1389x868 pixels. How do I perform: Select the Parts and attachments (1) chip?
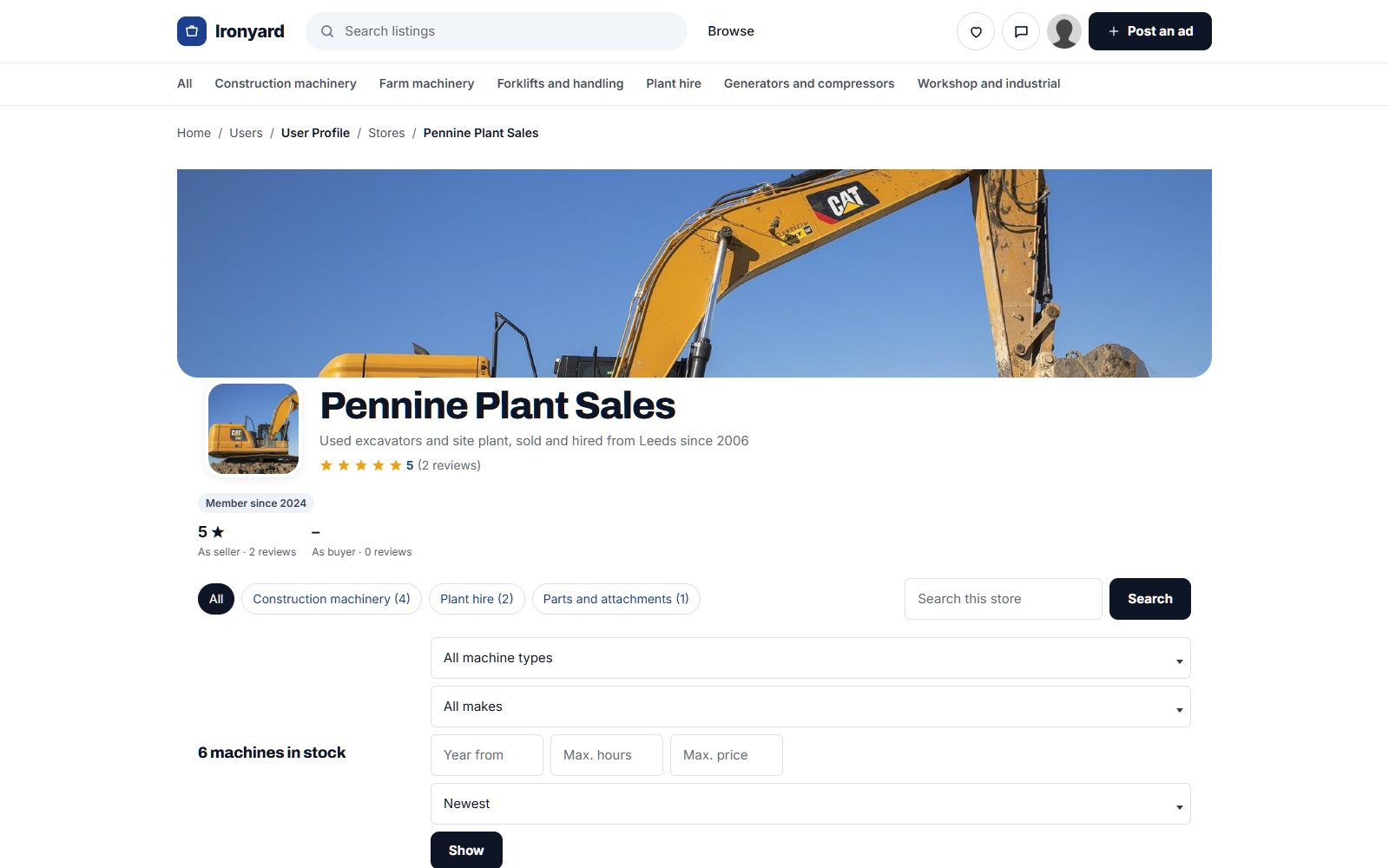click(x=616, y=599)
